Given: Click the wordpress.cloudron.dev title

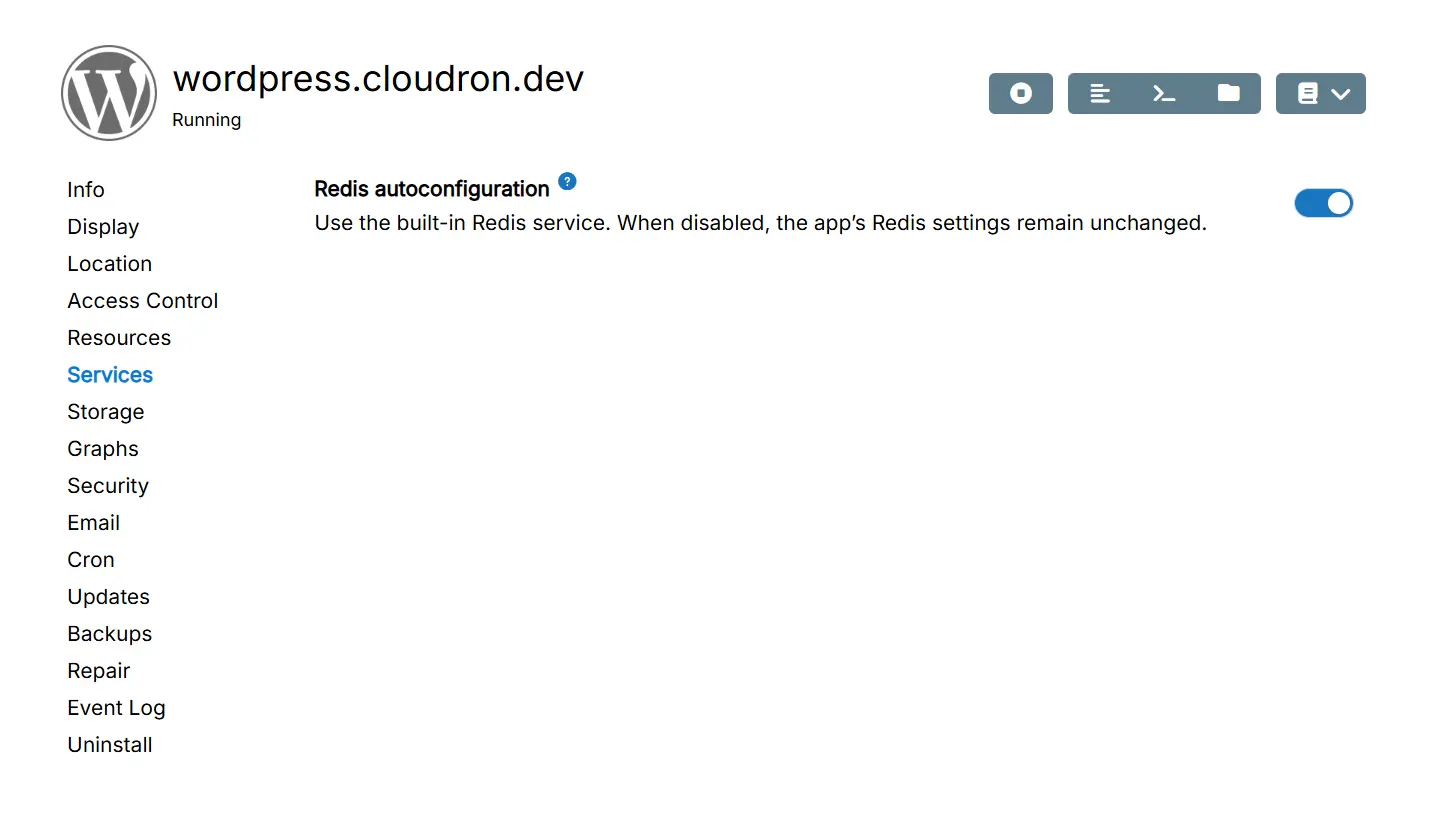Looking at the screenshot, I should (x=378, y=78).
